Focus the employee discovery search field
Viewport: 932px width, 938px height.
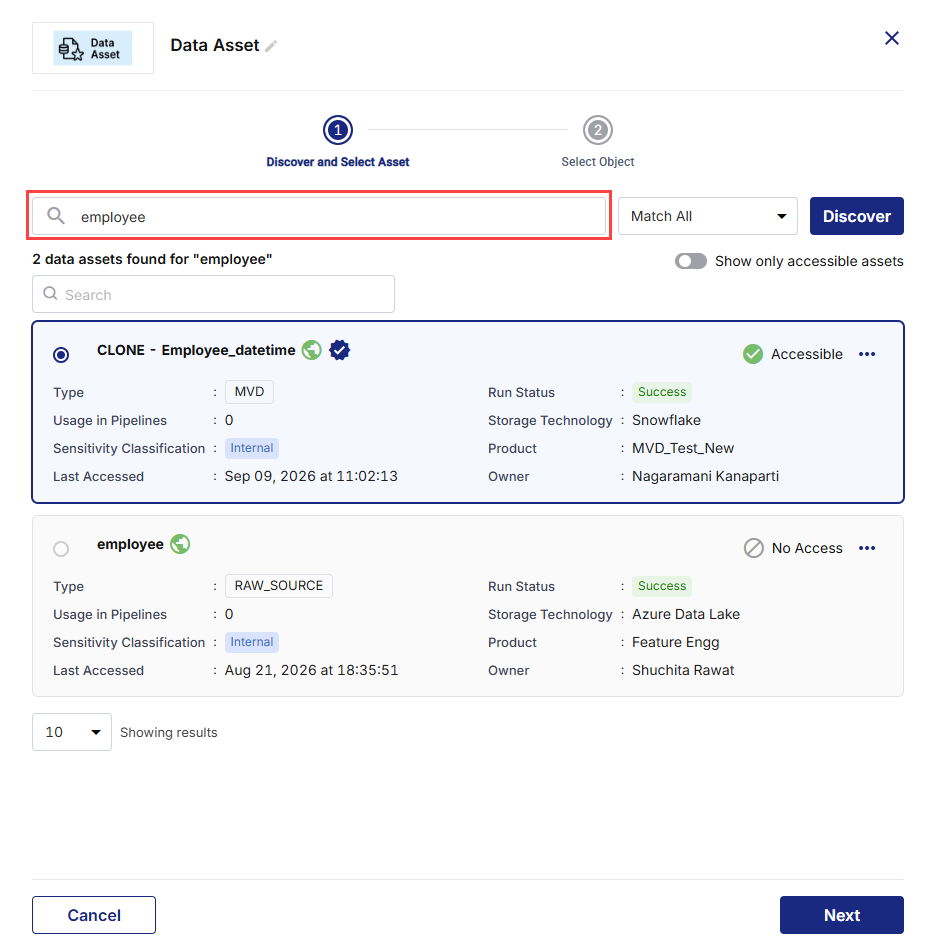pos(319,216)
